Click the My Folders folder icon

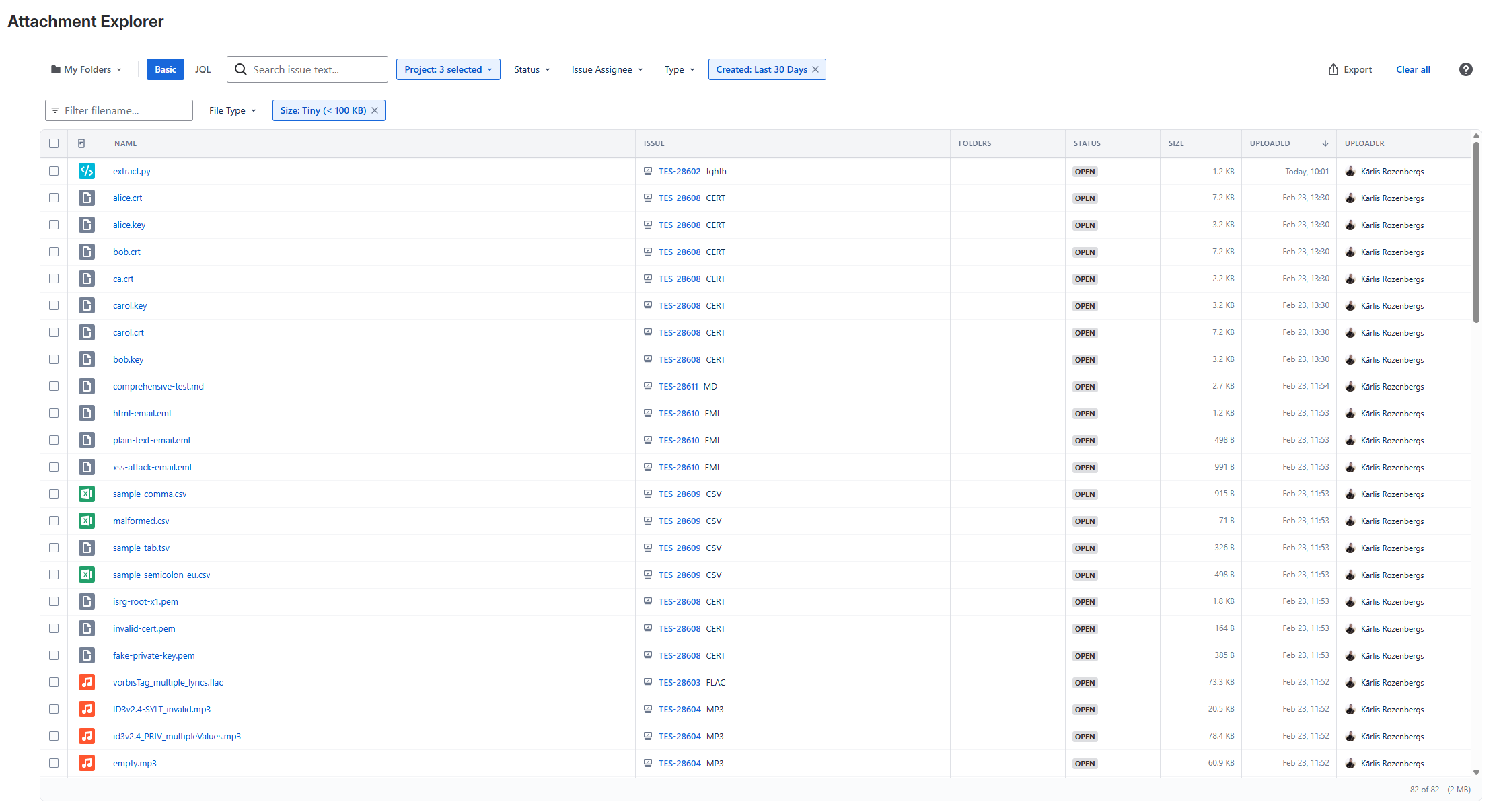57,69
